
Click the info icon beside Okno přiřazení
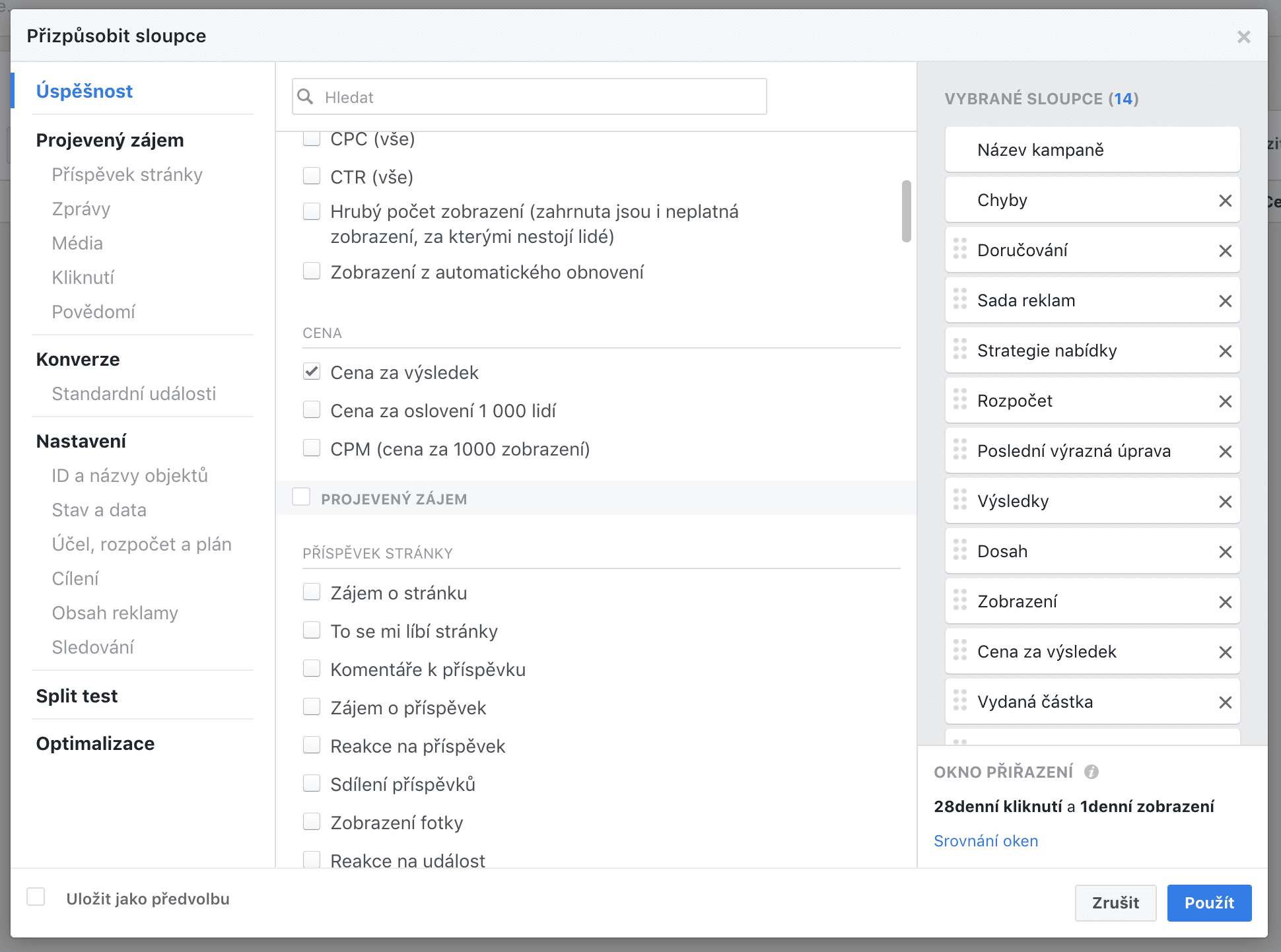point(1091,772)
